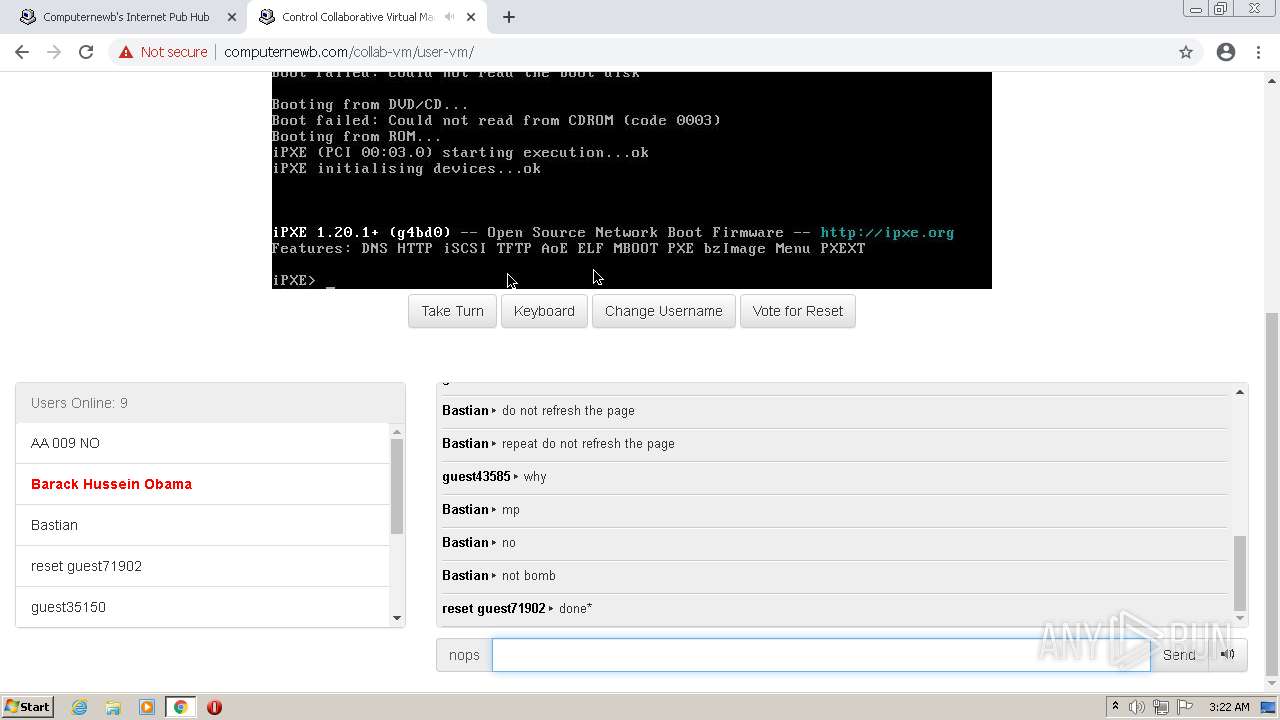Open the Chrome three-dot menu
The width and height of the screenshot is (1280, 720).
pyautogui.click(x=1258, y=52)
